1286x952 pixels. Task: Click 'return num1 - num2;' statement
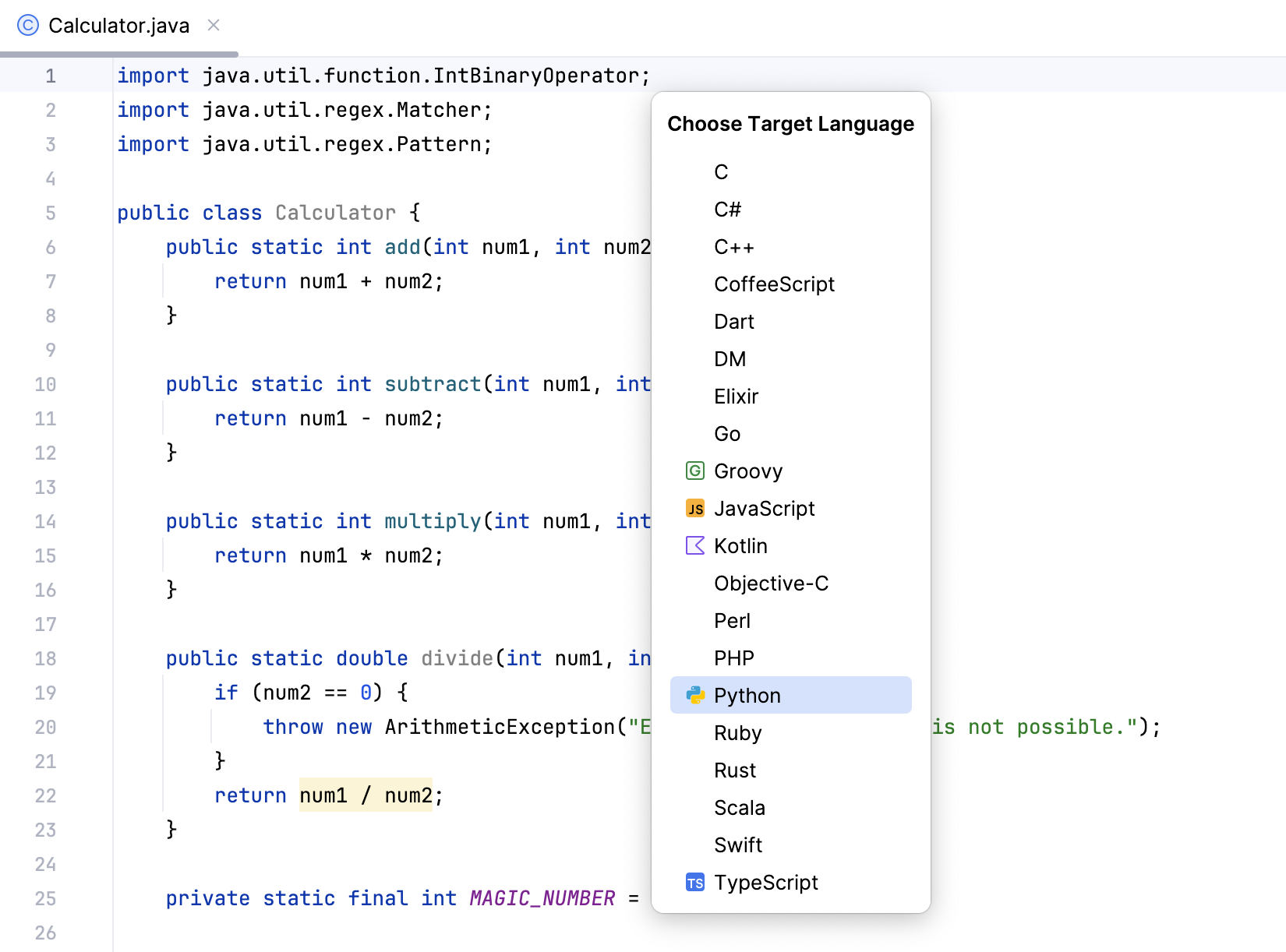[x=329, y=419]
